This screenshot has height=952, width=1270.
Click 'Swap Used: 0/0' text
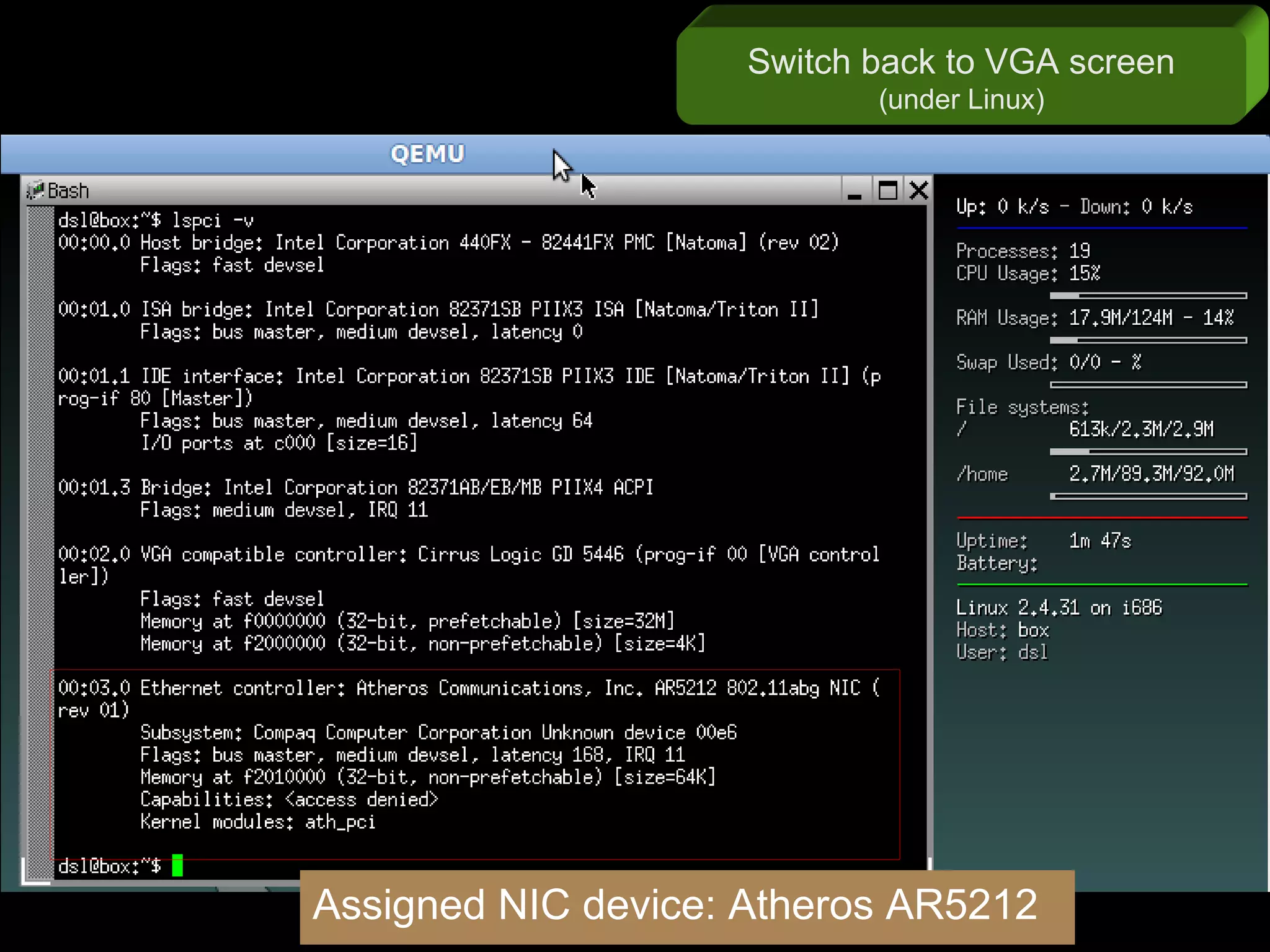1049,362
